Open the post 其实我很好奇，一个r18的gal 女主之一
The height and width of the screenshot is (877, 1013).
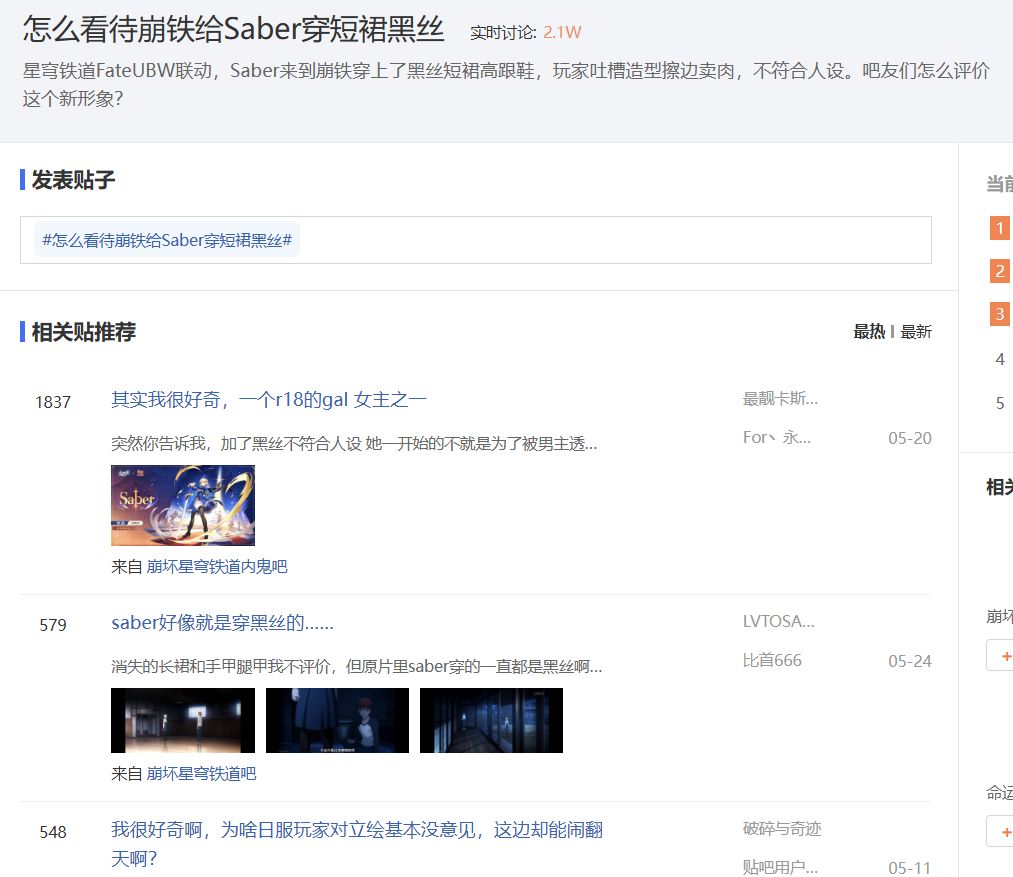point(269,399)
